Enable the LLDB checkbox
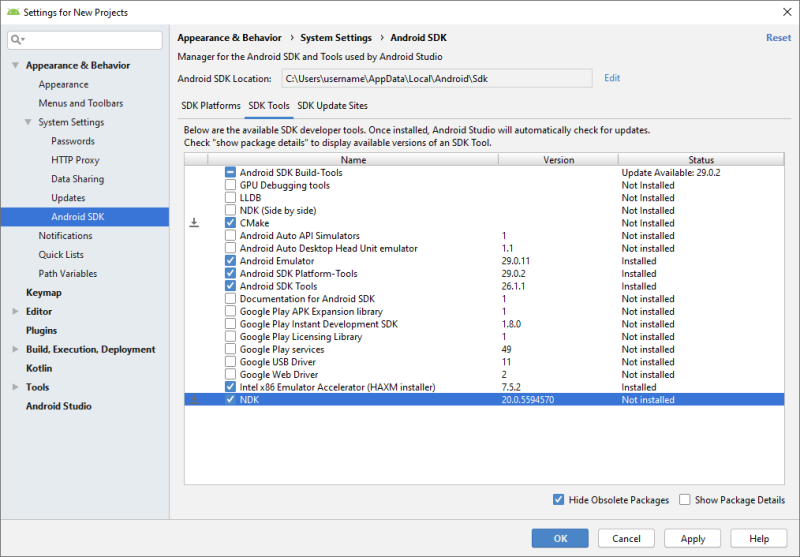Viewport: 800px width, 557px height. click(x=230, y=198)
